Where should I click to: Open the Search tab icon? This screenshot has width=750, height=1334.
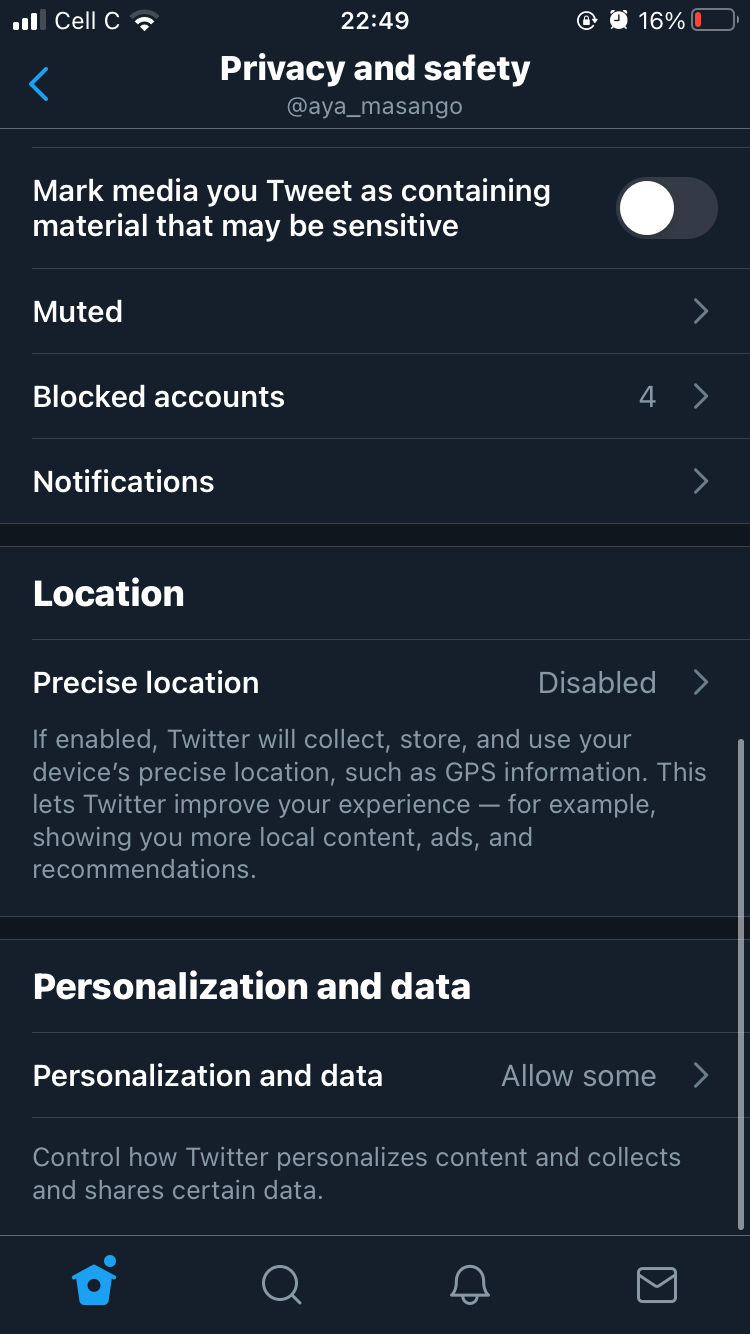click(x=281, y=1284)
